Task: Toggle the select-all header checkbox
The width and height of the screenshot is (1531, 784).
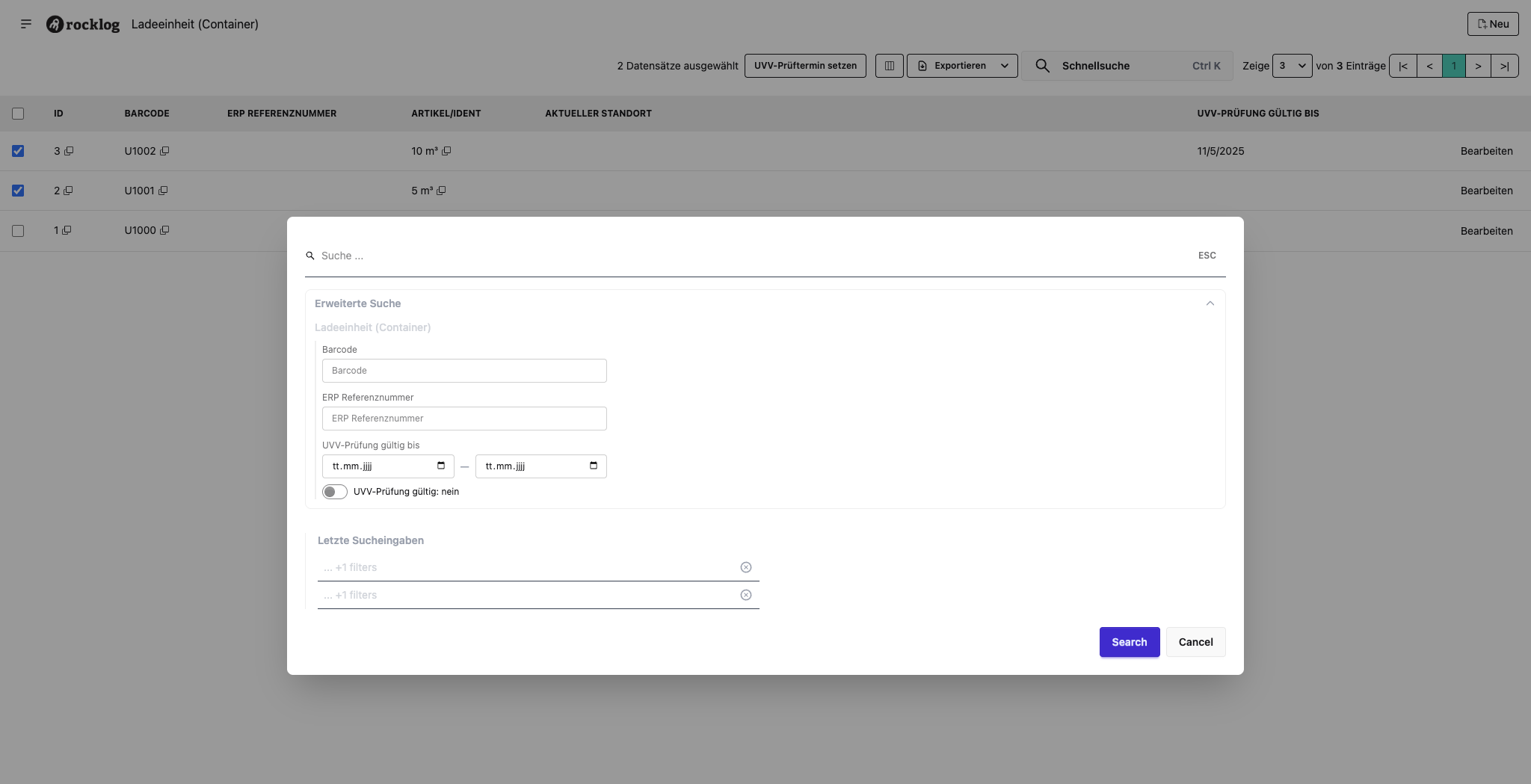Action: point(18,114)
